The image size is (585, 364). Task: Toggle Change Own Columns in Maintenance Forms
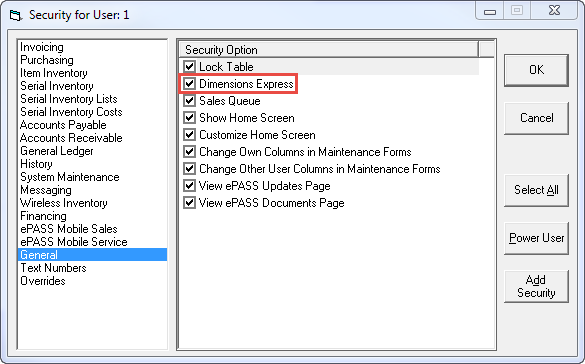pyautogui.click(x=190, y=152)
